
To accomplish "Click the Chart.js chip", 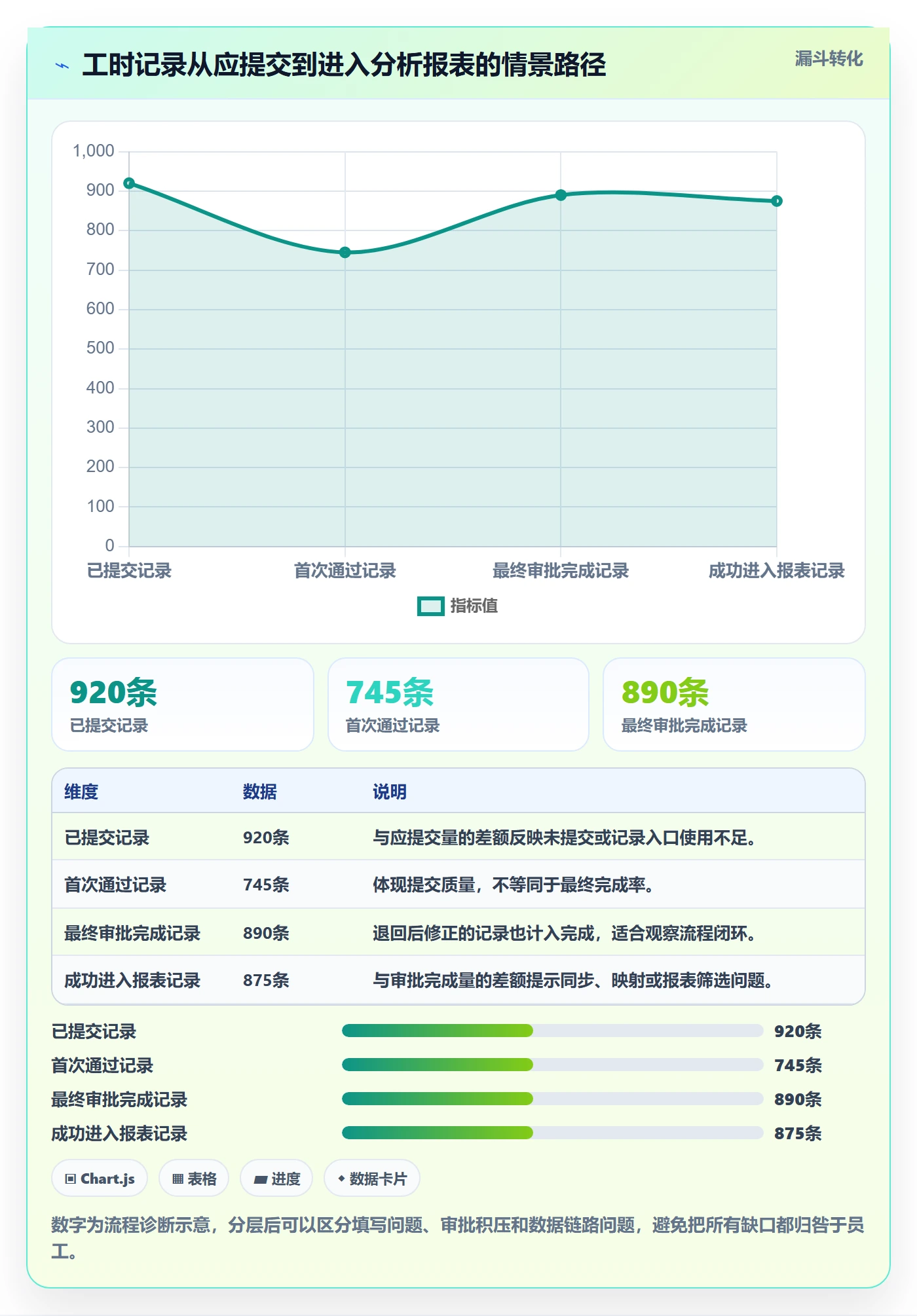I will (100, 1179).
